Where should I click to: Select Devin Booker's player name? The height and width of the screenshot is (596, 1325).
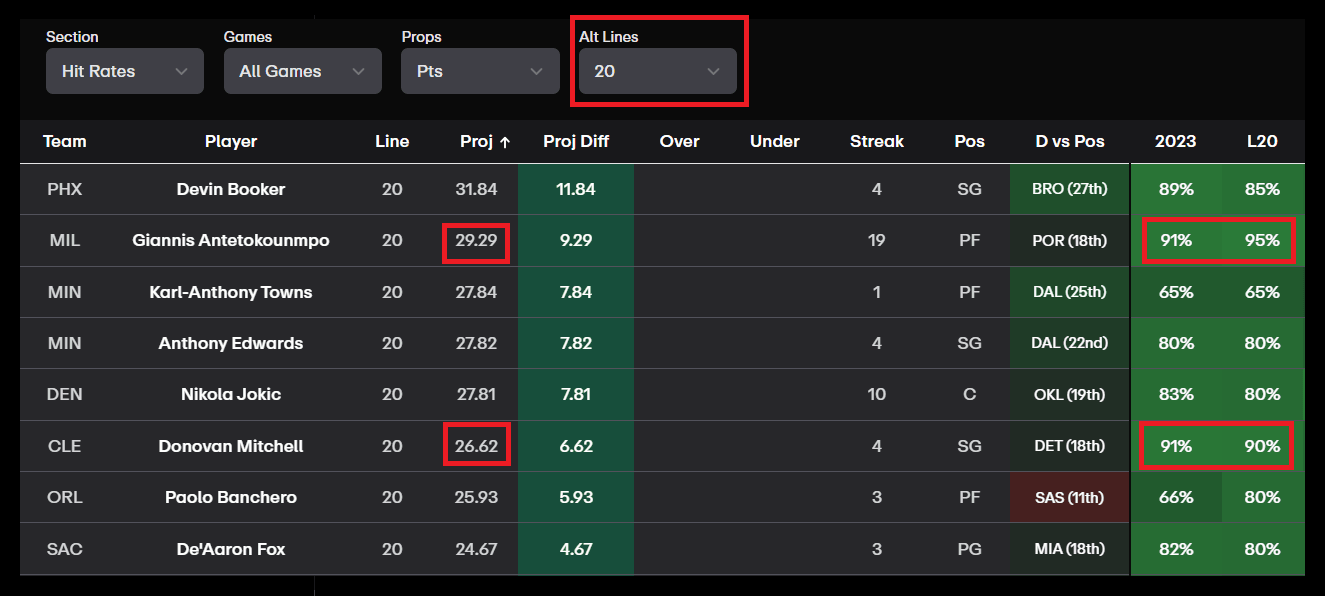coord(231,189)
